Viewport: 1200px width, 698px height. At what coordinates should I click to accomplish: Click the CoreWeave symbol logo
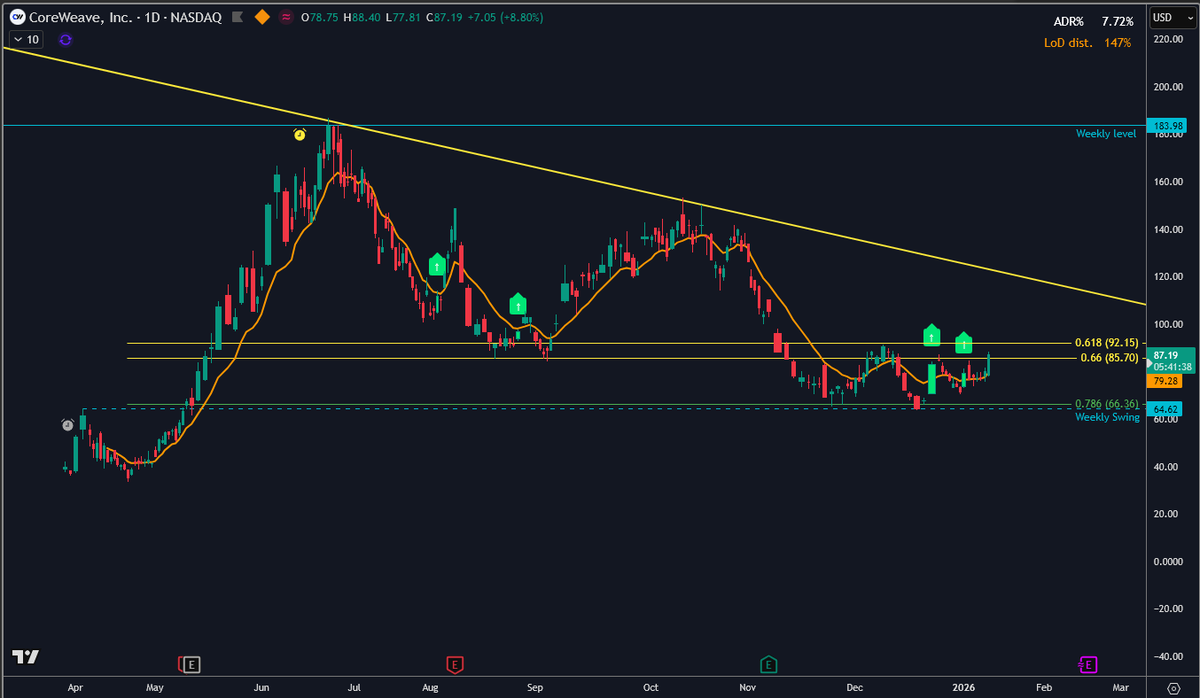click(18, 18)
